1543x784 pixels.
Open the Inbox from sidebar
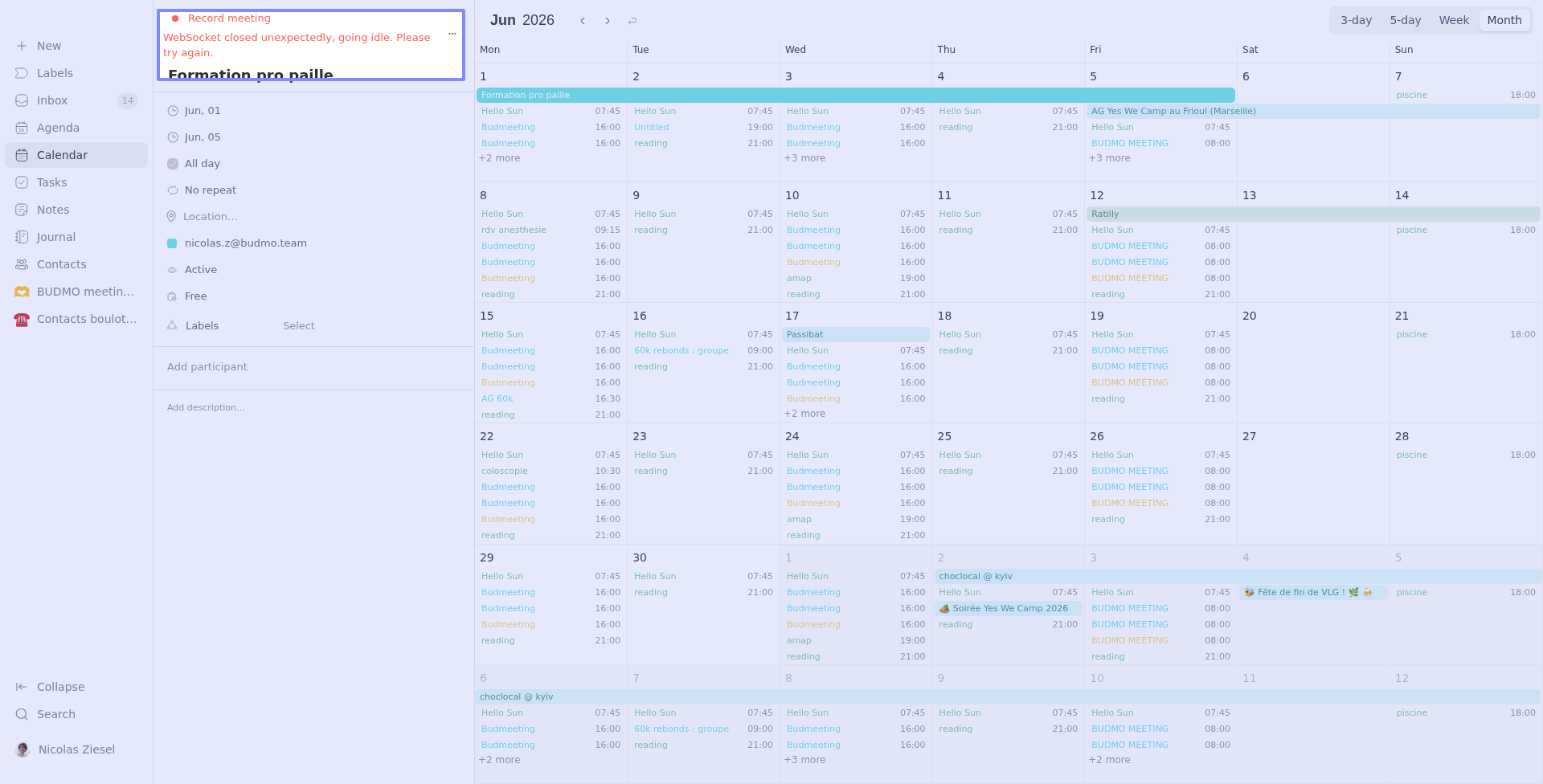pos(52,100)
